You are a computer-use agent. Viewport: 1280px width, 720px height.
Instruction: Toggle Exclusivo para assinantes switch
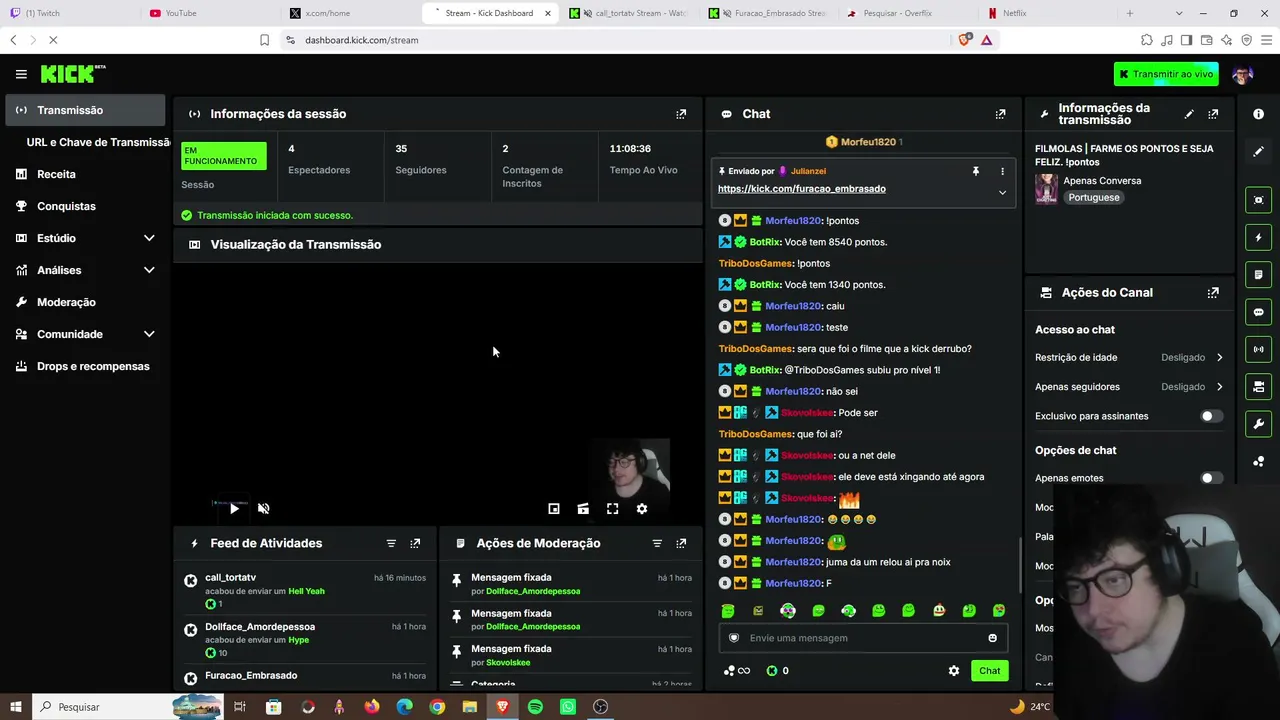click(x=1211, y=416)
